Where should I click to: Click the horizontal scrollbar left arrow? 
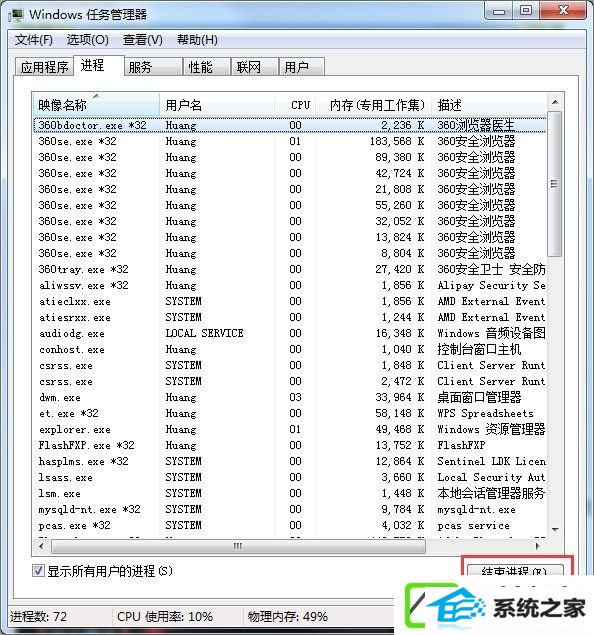[41, 546]
